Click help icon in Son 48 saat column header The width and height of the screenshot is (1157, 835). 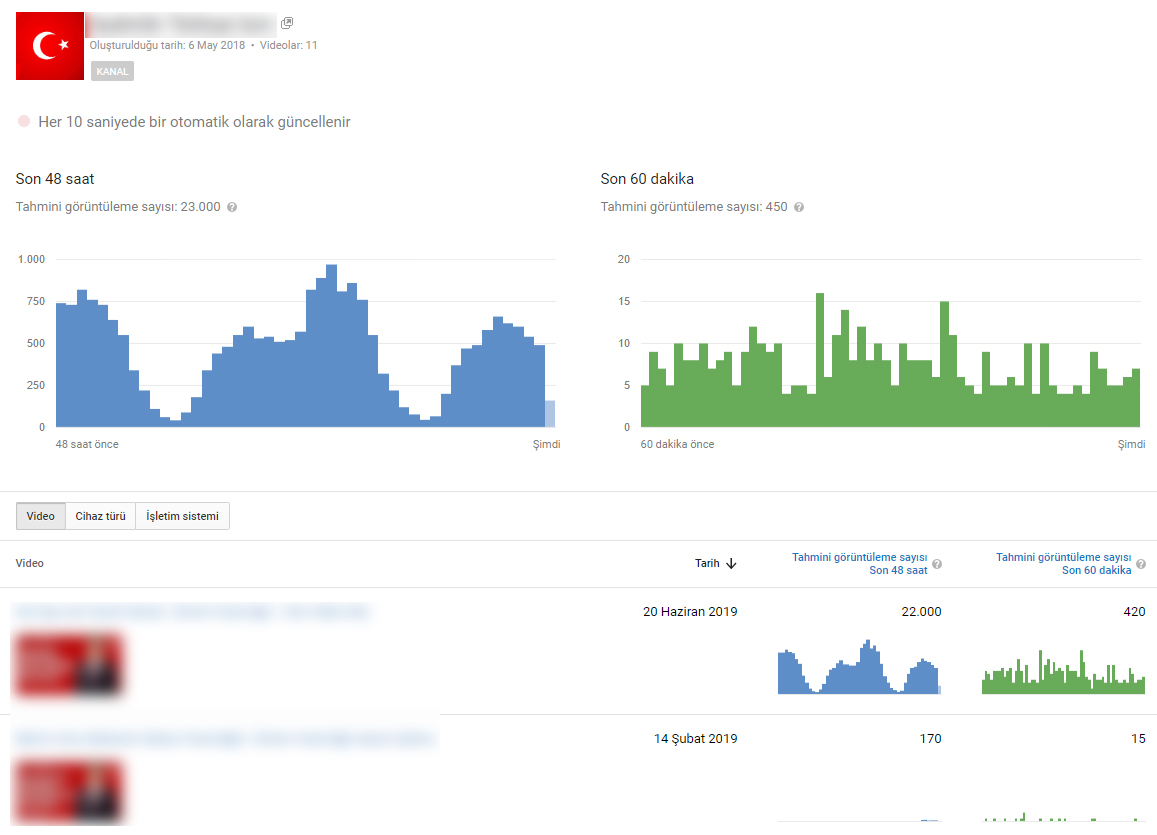tap(937, 564)
